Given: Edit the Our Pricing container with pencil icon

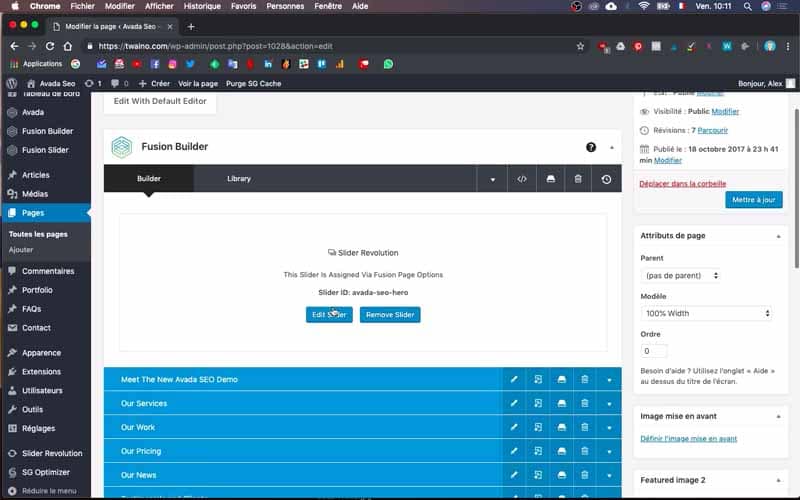Looking at the screenshot, I should pos(514,451).
